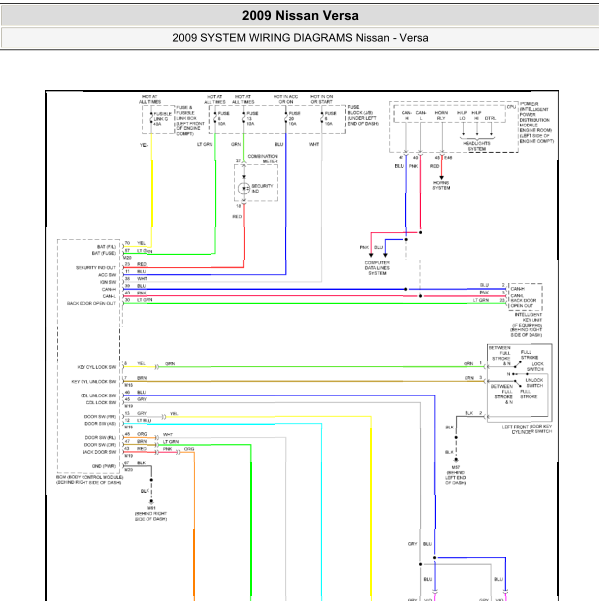
Task: Click the "SECURITY IND" lamp symbol label
Action: click(262, 189)
